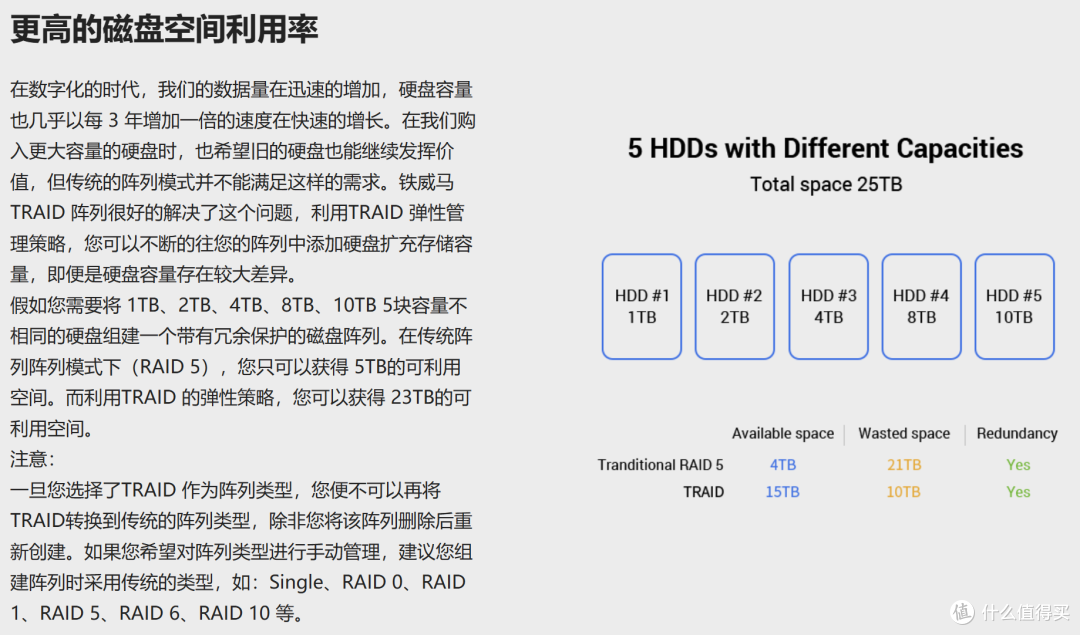Screen dimensions: 1080x635
Task: Click the 'TRAID' row label in table
Action: tap(703, 492)
